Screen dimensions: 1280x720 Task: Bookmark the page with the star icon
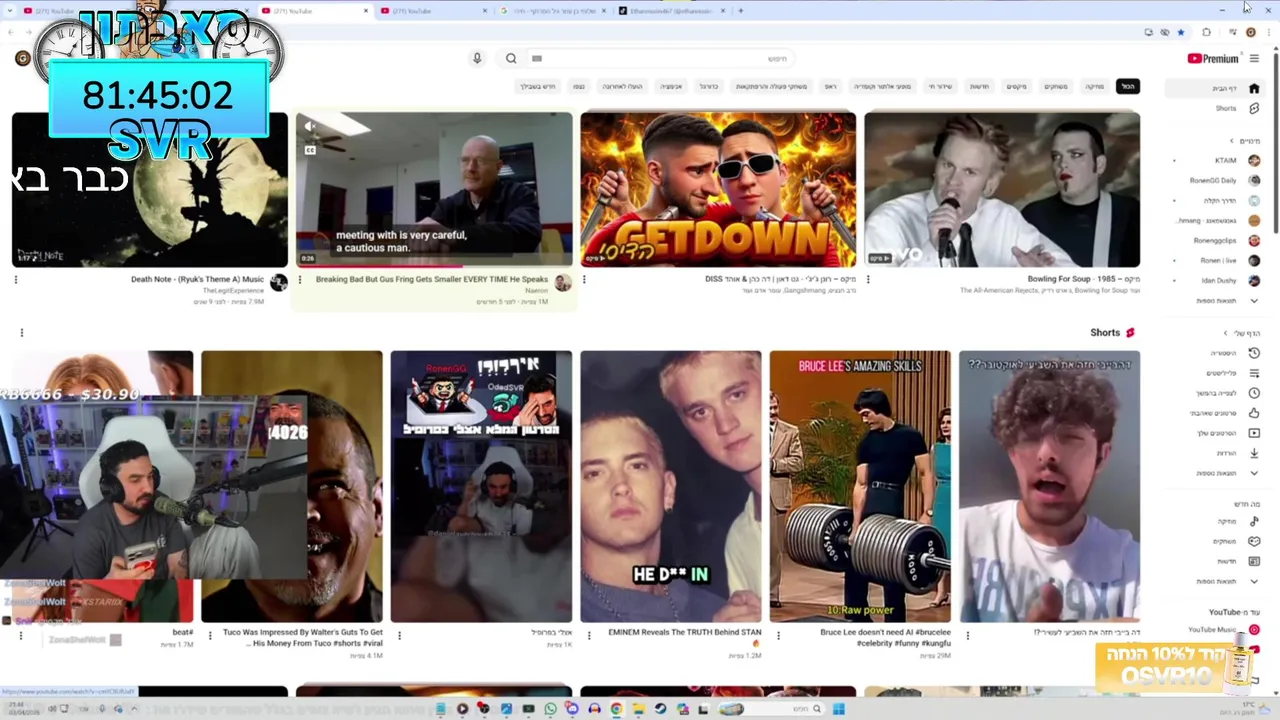point(1181,32)
